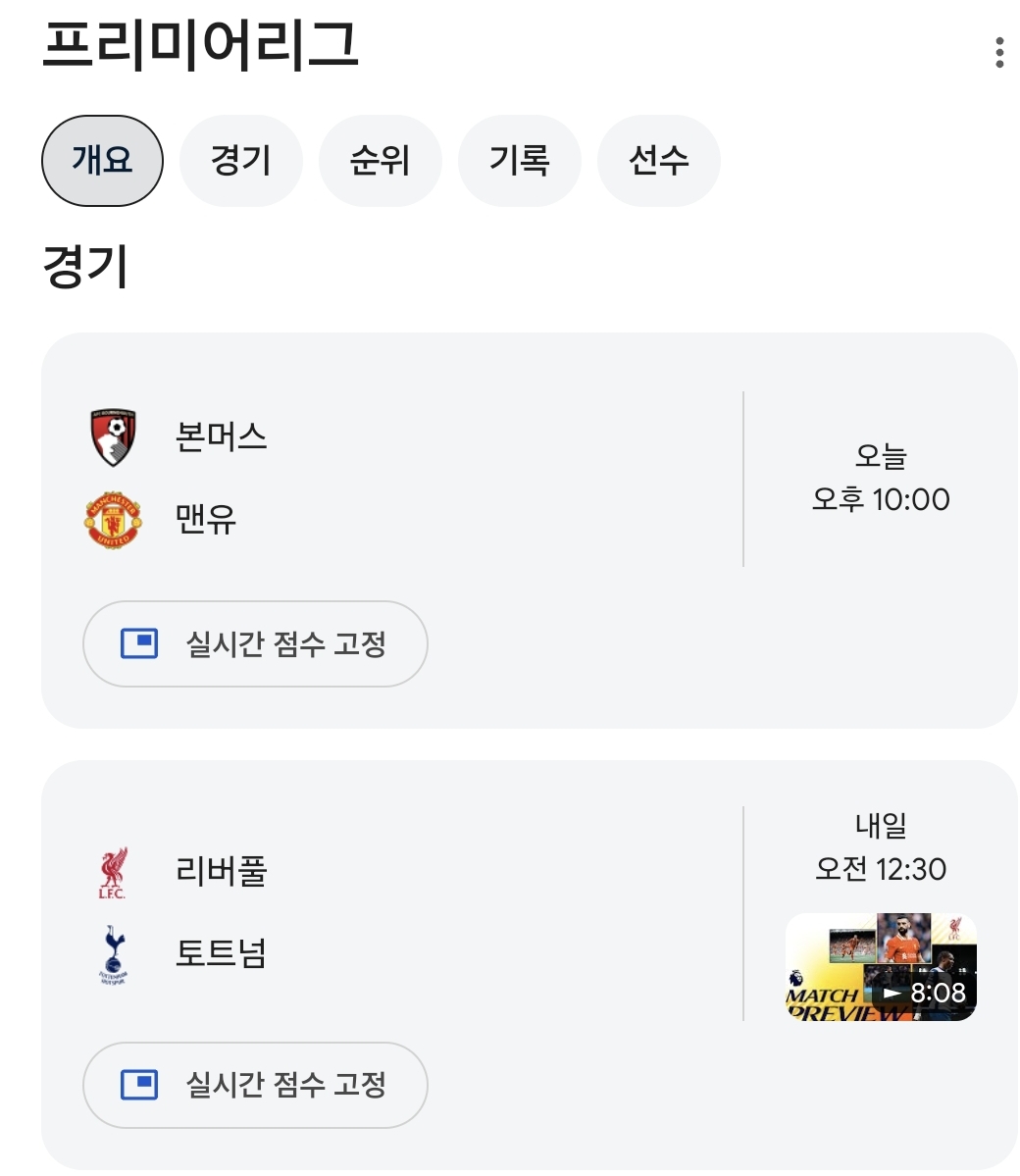Go to the 기록 stats tab
1020x1176 pixels.
tap(520, 161)
